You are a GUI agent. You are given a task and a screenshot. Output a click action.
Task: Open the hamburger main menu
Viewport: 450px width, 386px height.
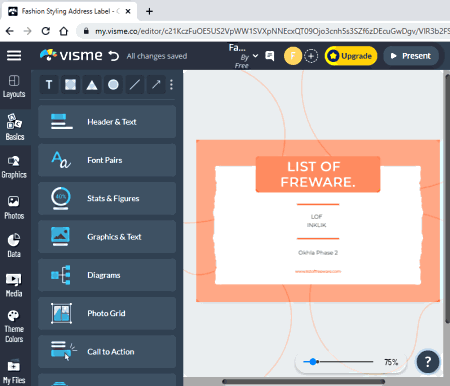point(14,56)
